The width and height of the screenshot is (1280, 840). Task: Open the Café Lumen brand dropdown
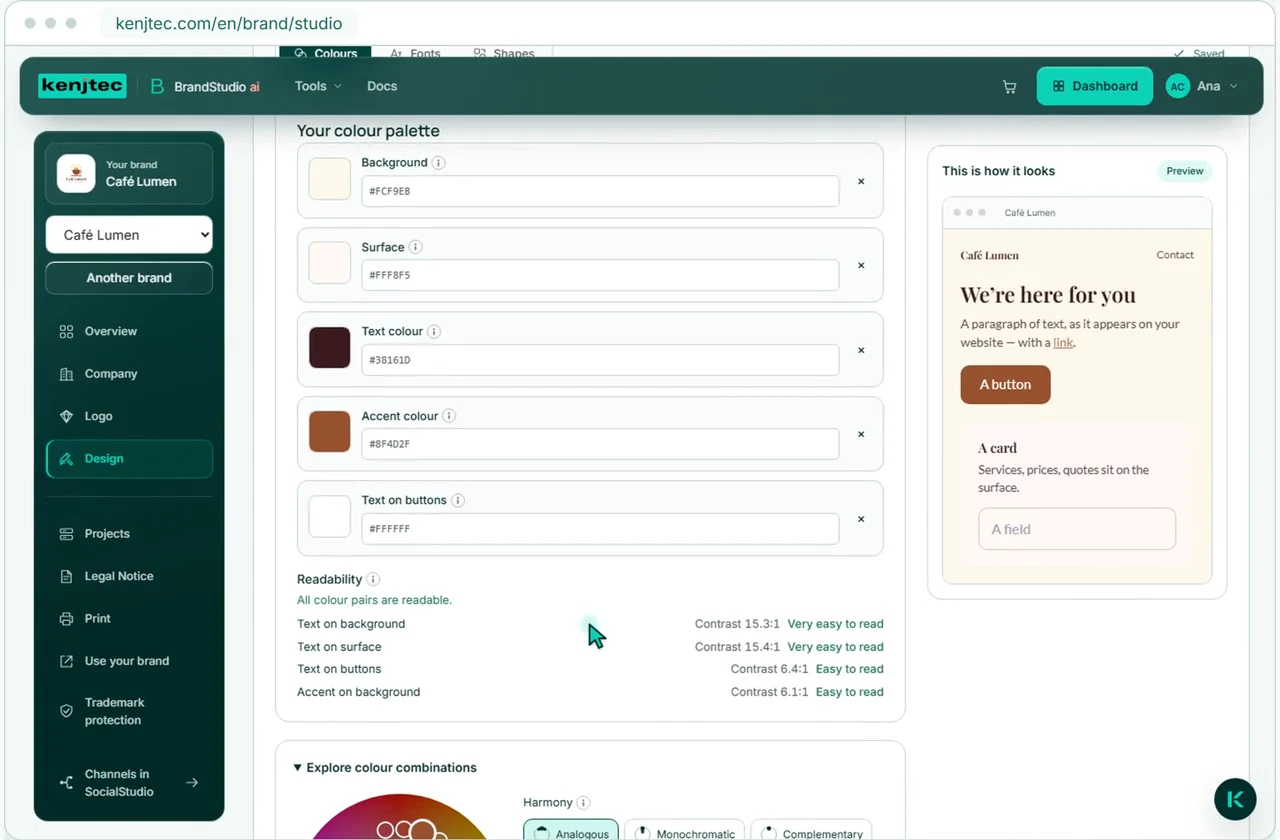click(129, 235)
